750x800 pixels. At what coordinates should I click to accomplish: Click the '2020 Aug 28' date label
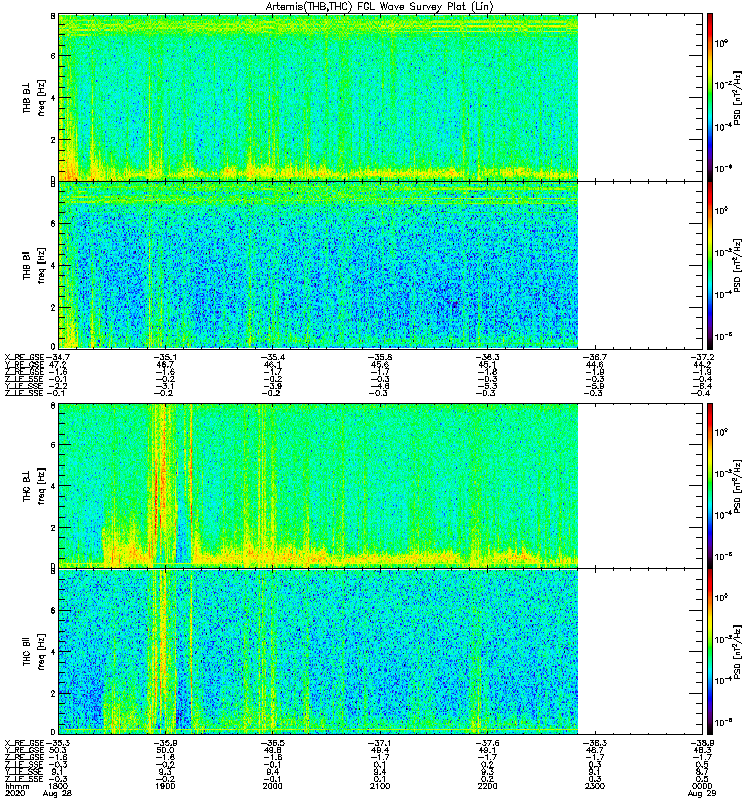[40, 792]
